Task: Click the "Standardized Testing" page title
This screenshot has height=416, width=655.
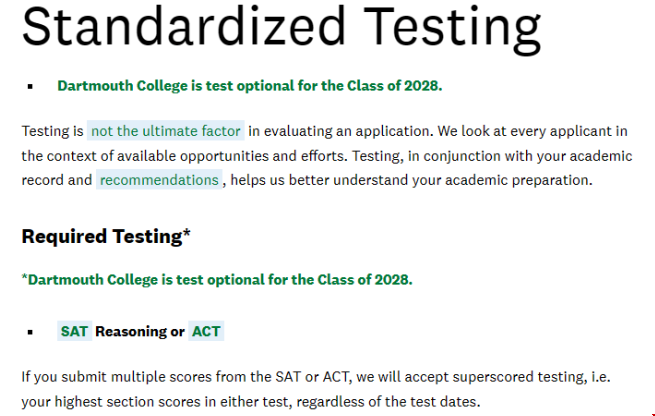Action: coord(282,27)
